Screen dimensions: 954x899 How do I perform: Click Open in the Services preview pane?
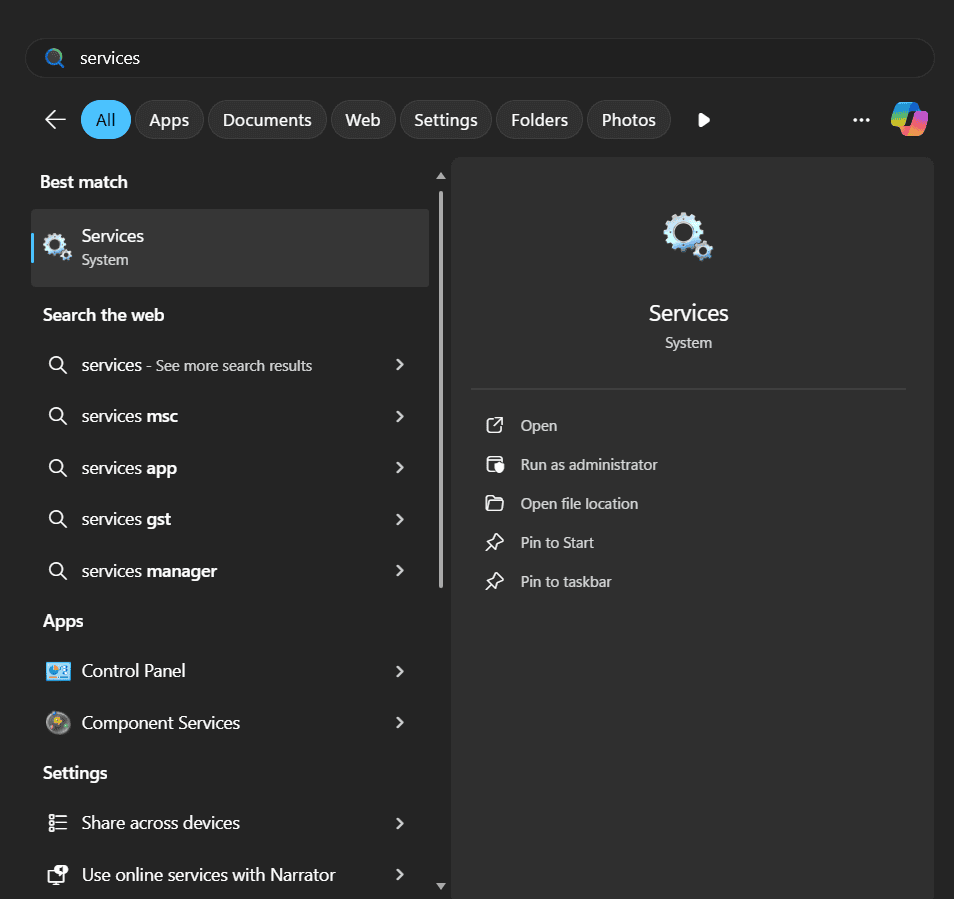coord(538,426)
